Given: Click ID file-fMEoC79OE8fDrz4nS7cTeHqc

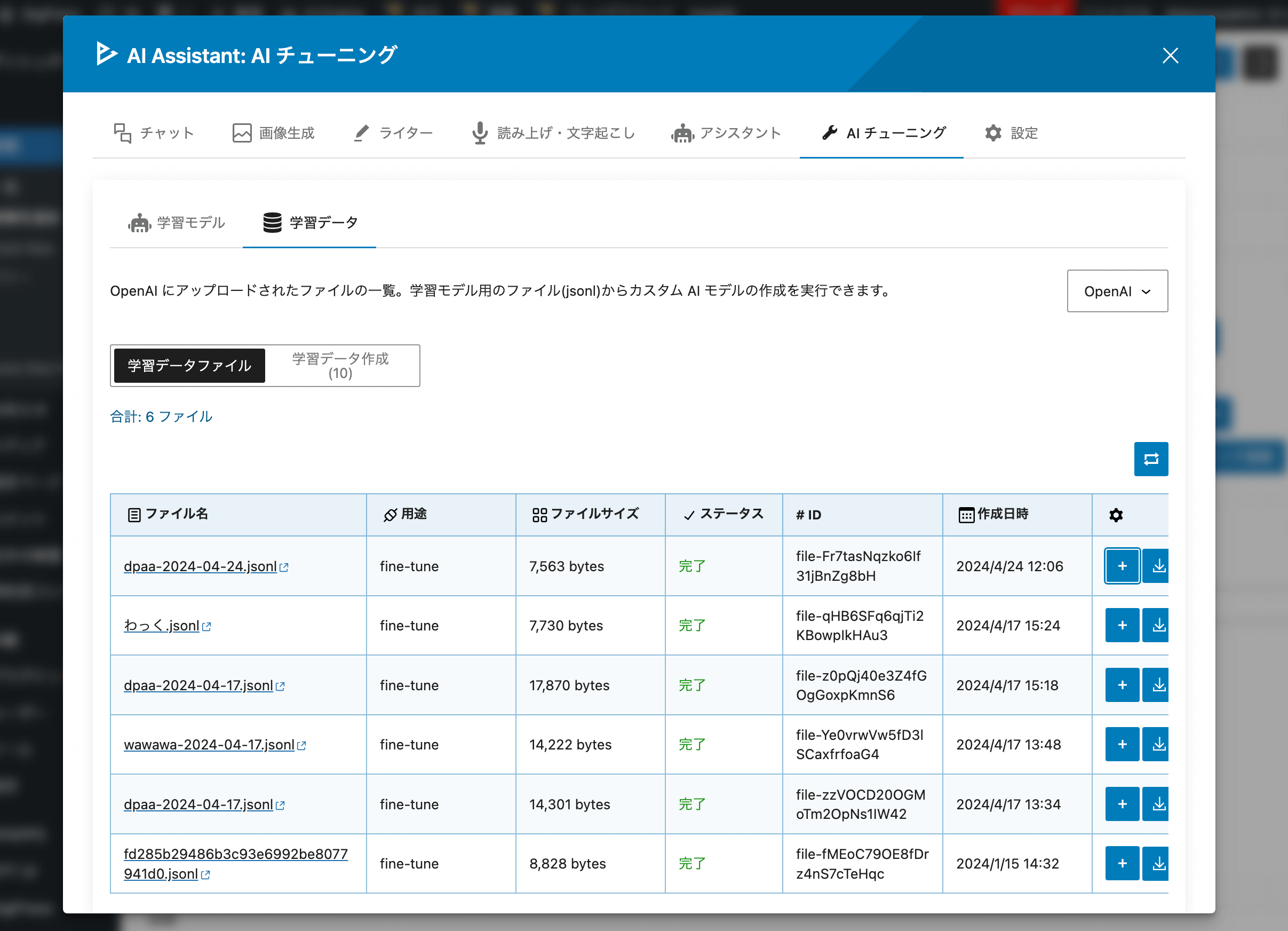Looking at the screenshot, I should coord(862,863).
